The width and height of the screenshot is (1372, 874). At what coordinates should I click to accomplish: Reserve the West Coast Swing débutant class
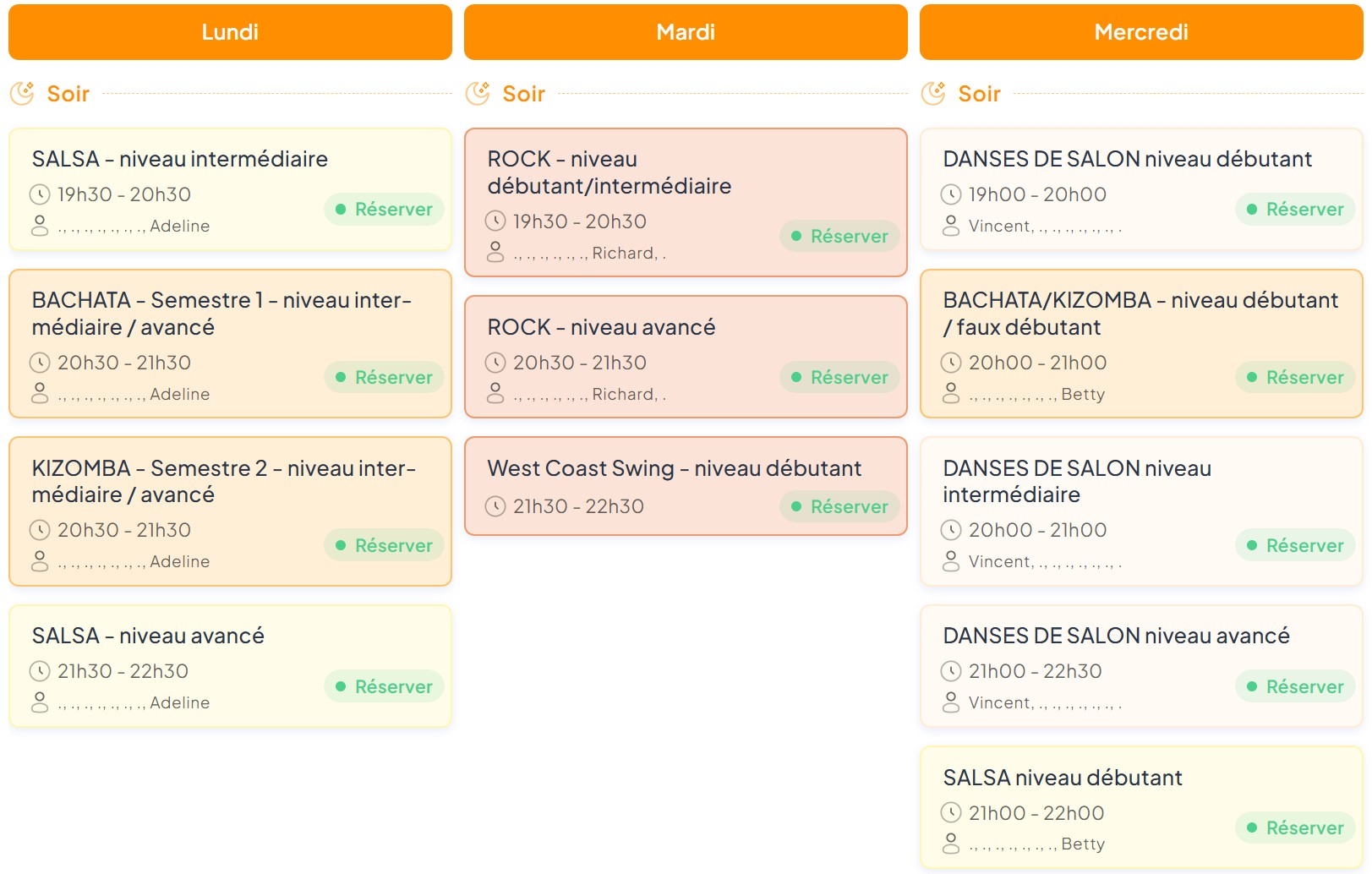tap(839, 506)
